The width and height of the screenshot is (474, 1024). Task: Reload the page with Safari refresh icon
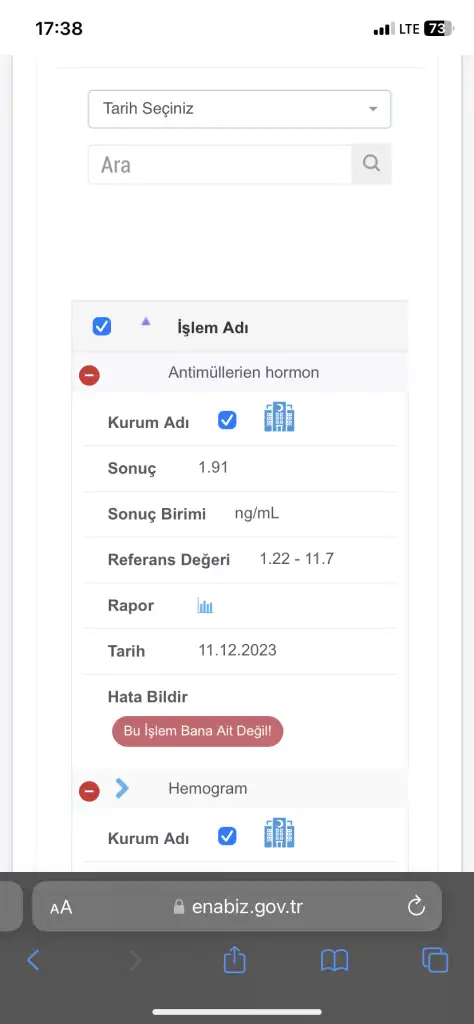tap(416, 906)
